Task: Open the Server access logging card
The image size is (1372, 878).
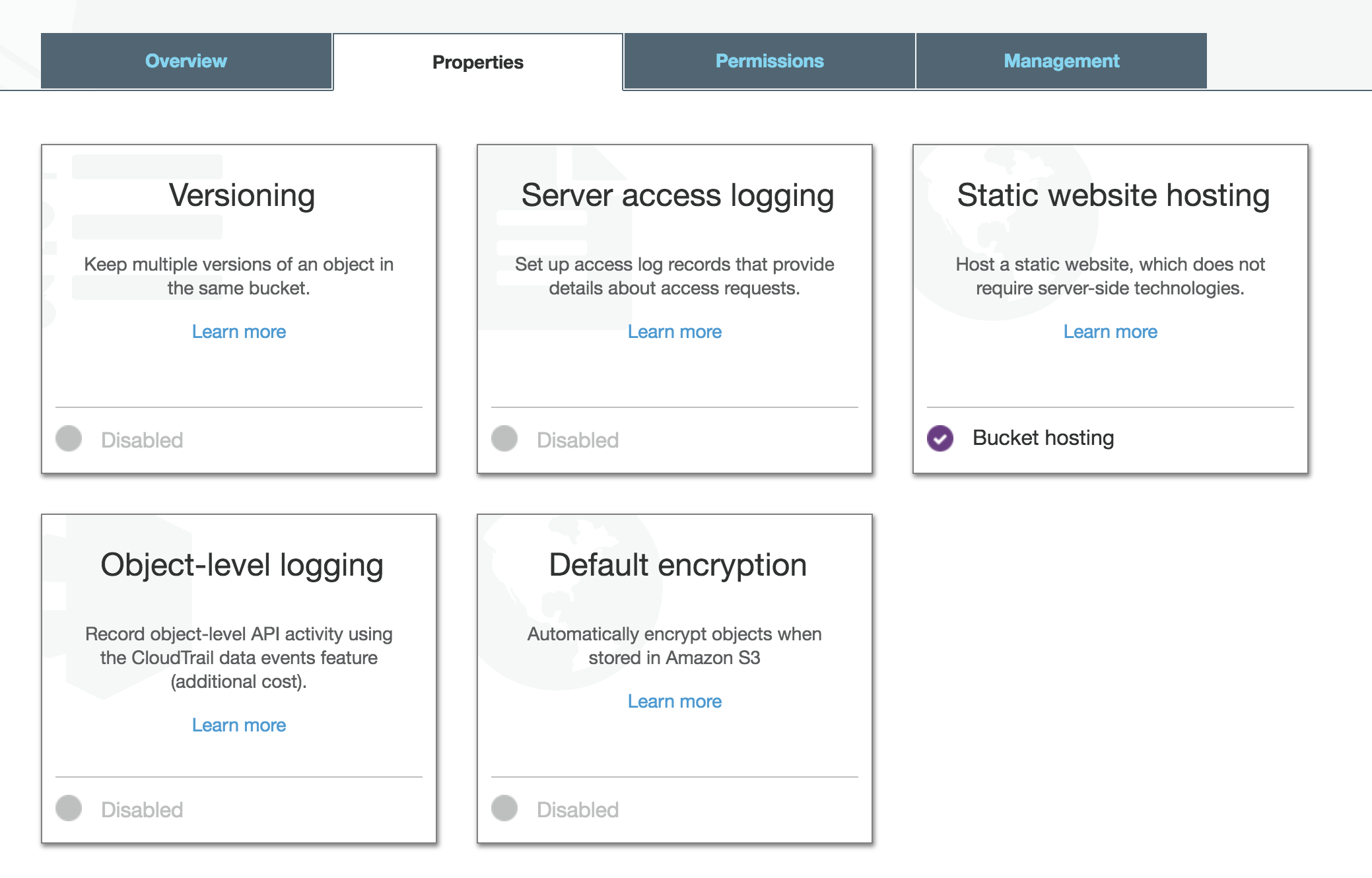Action: [677, 195]
